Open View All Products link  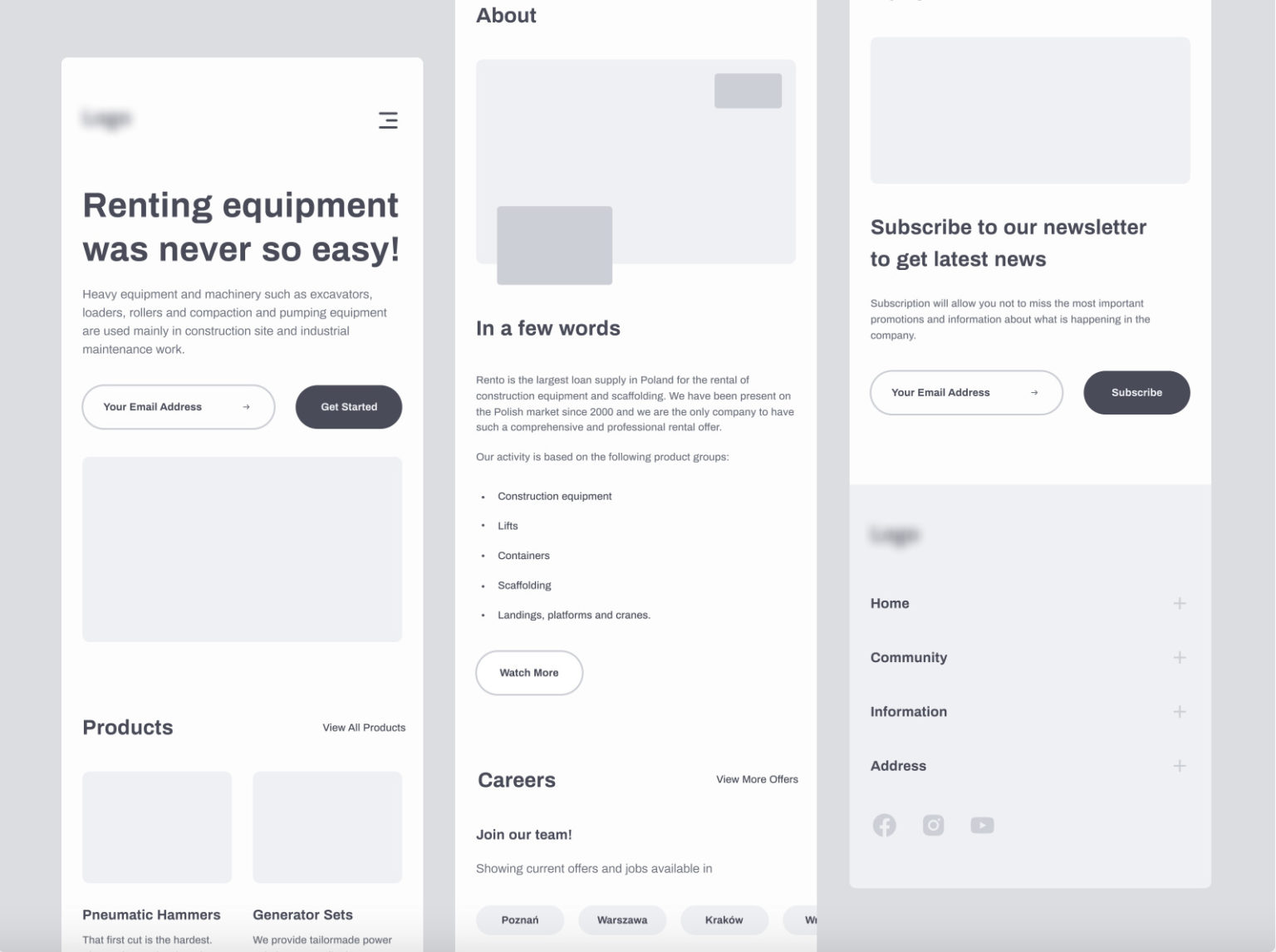(363, 727)
